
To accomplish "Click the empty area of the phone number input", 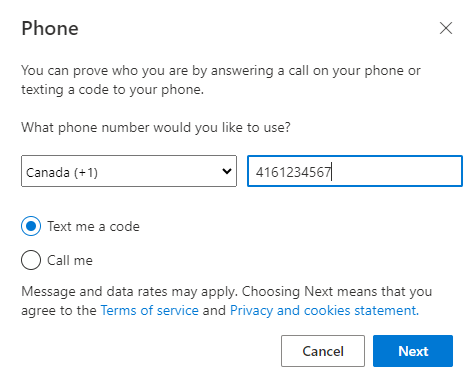I will pos(397,171).
